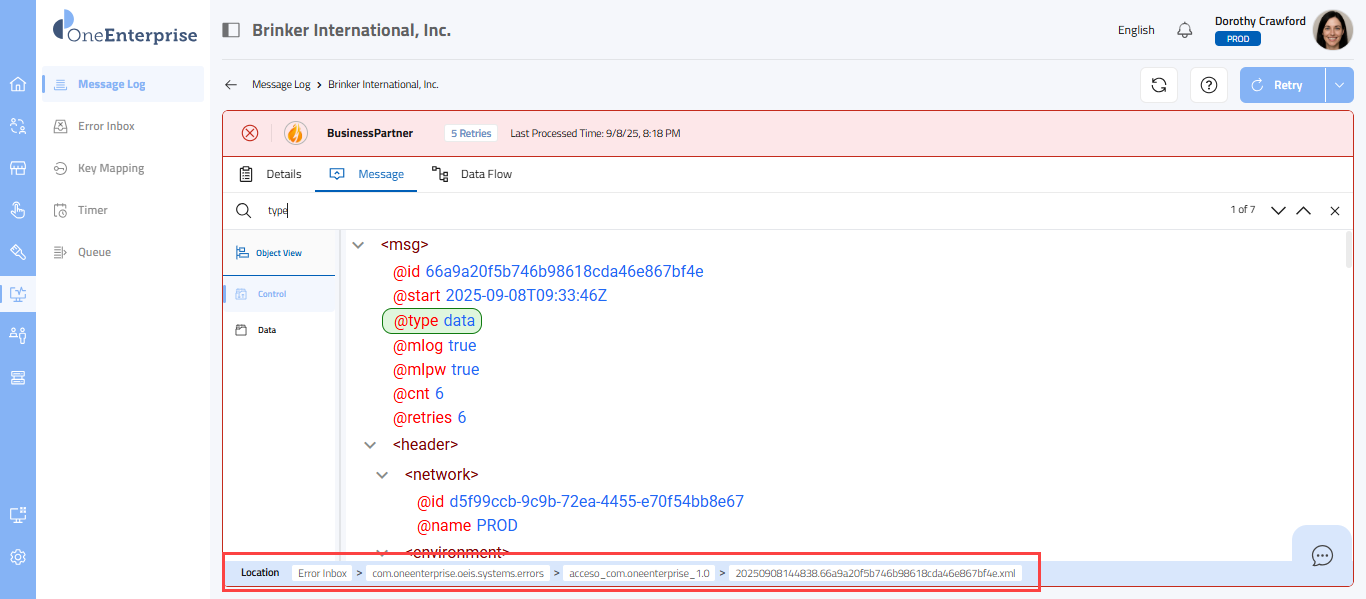Open the chat bubble widget
1366x599 pixels.
1322,555
